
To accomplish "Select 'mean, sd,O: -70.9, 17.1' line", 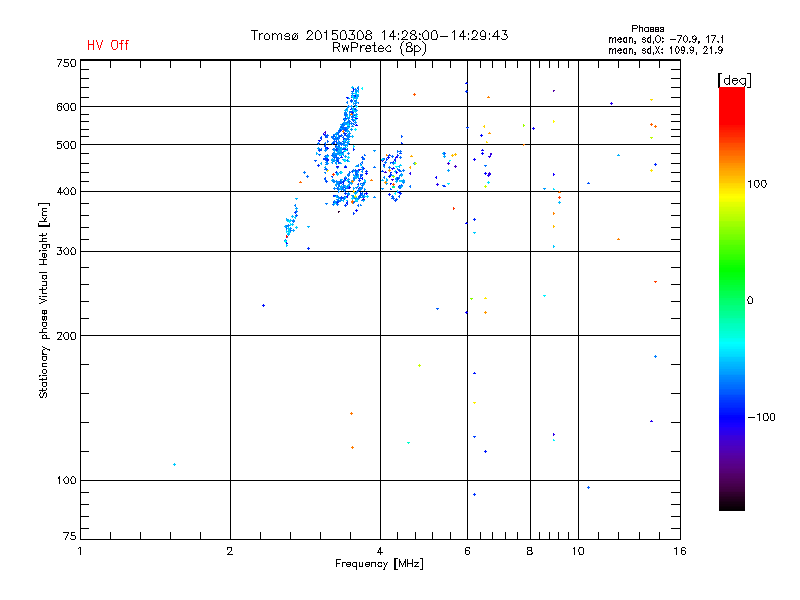I will pos(666,39).
